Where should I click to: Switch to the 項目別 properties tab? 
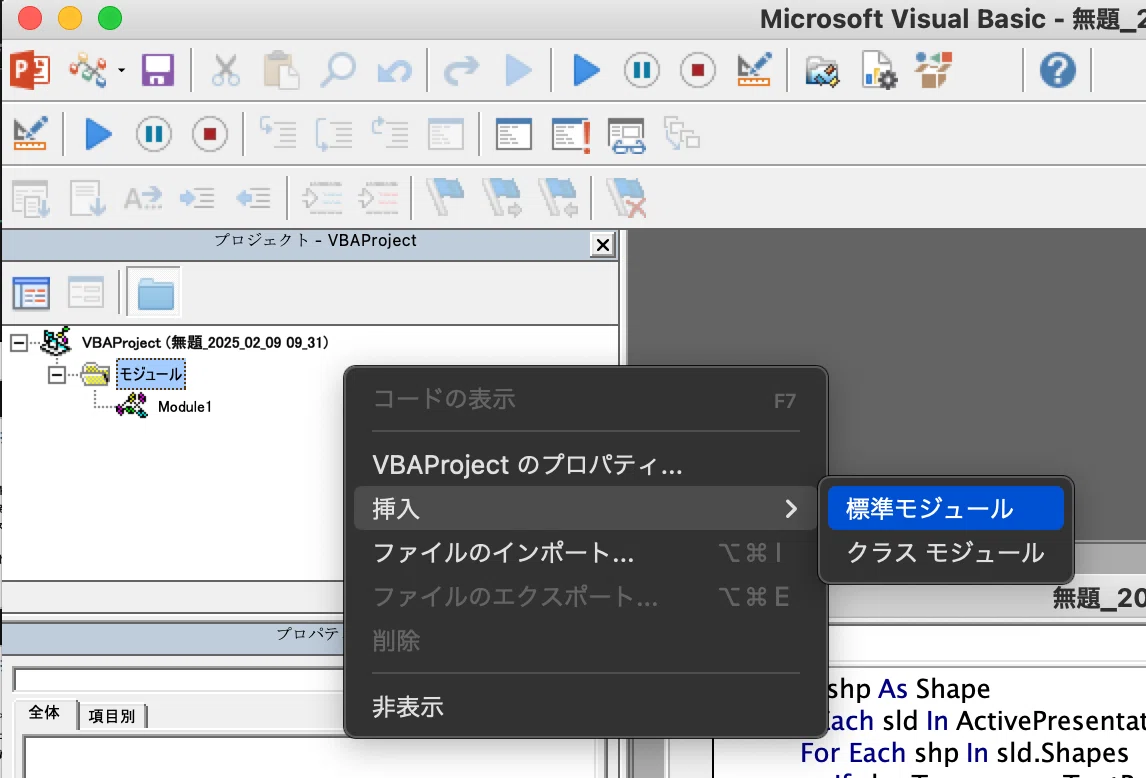pos(111,716)
